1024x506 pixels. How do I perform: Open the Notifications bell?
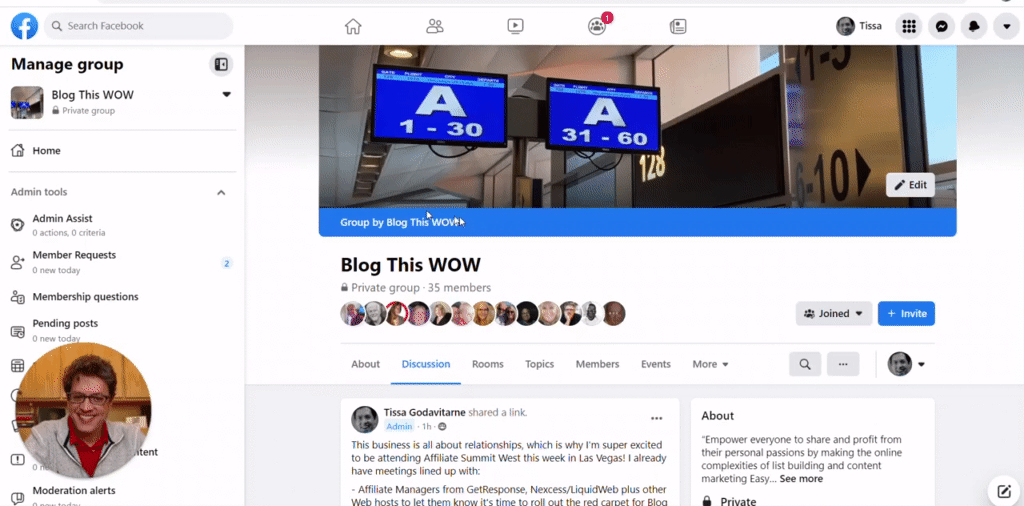tap(974, 26)
